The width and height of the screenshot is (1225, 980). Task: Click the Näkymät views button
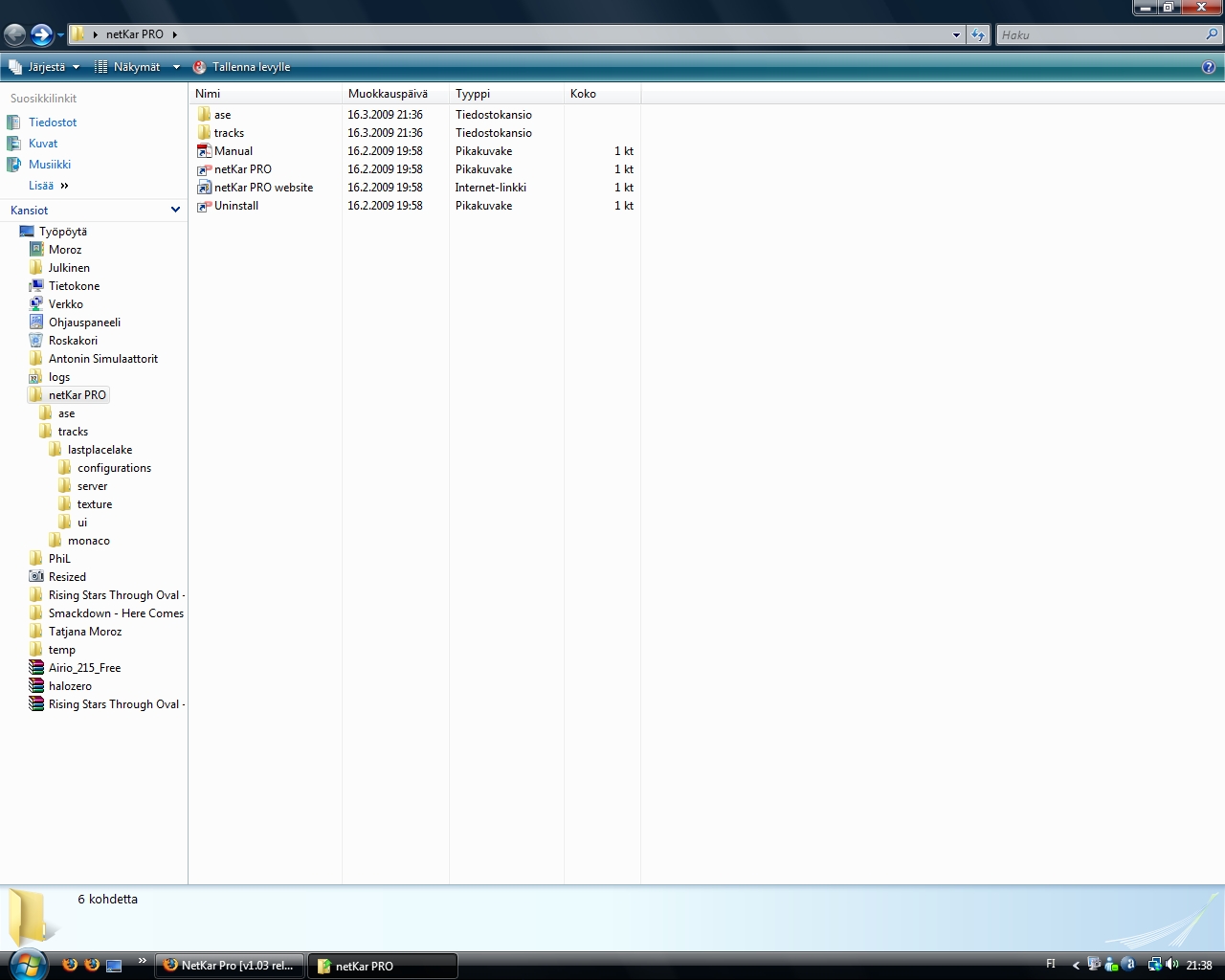click(127, 67)
